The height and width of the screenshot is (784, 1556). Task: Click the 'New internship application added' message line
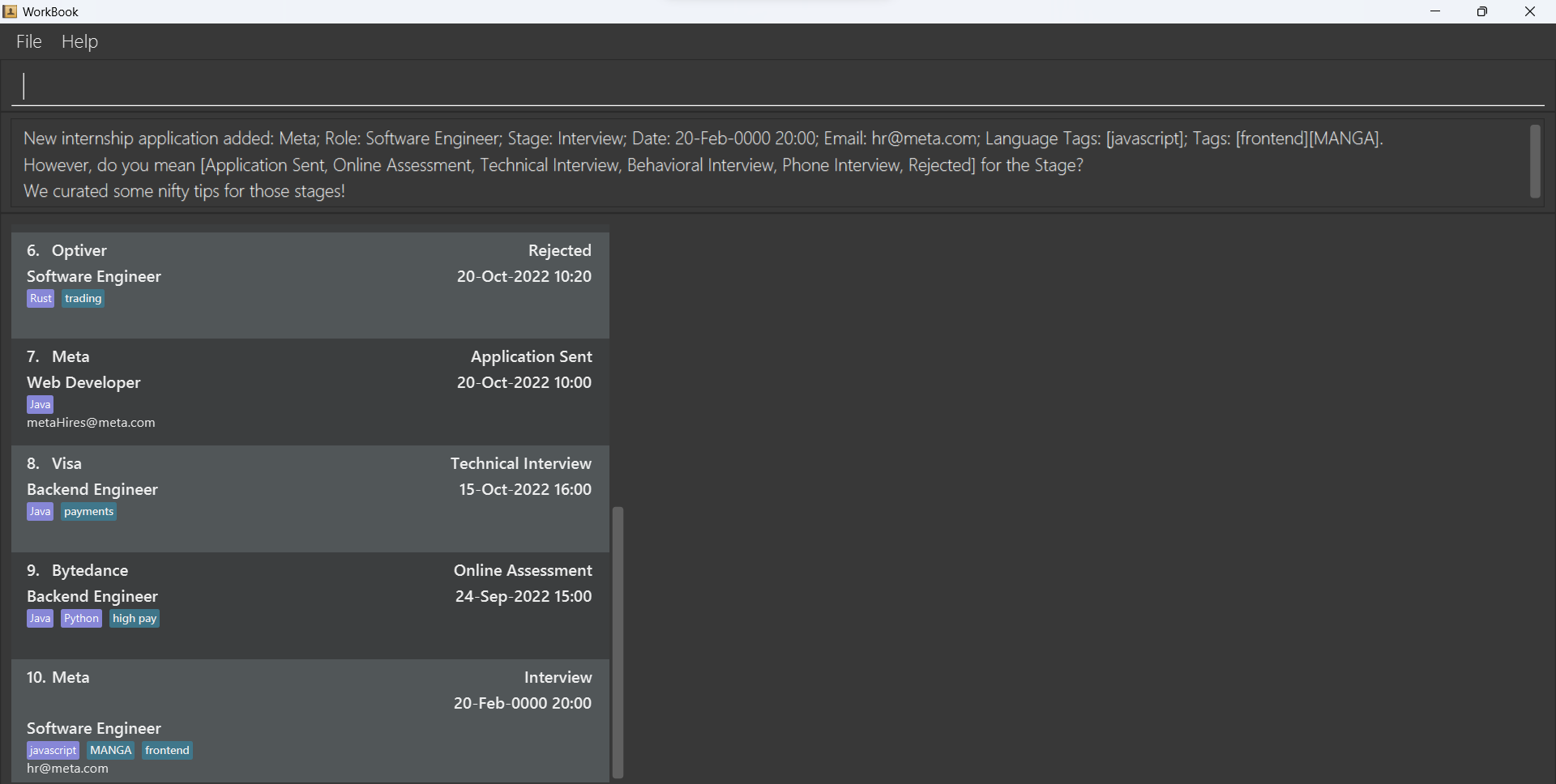(x=703, y=138)
